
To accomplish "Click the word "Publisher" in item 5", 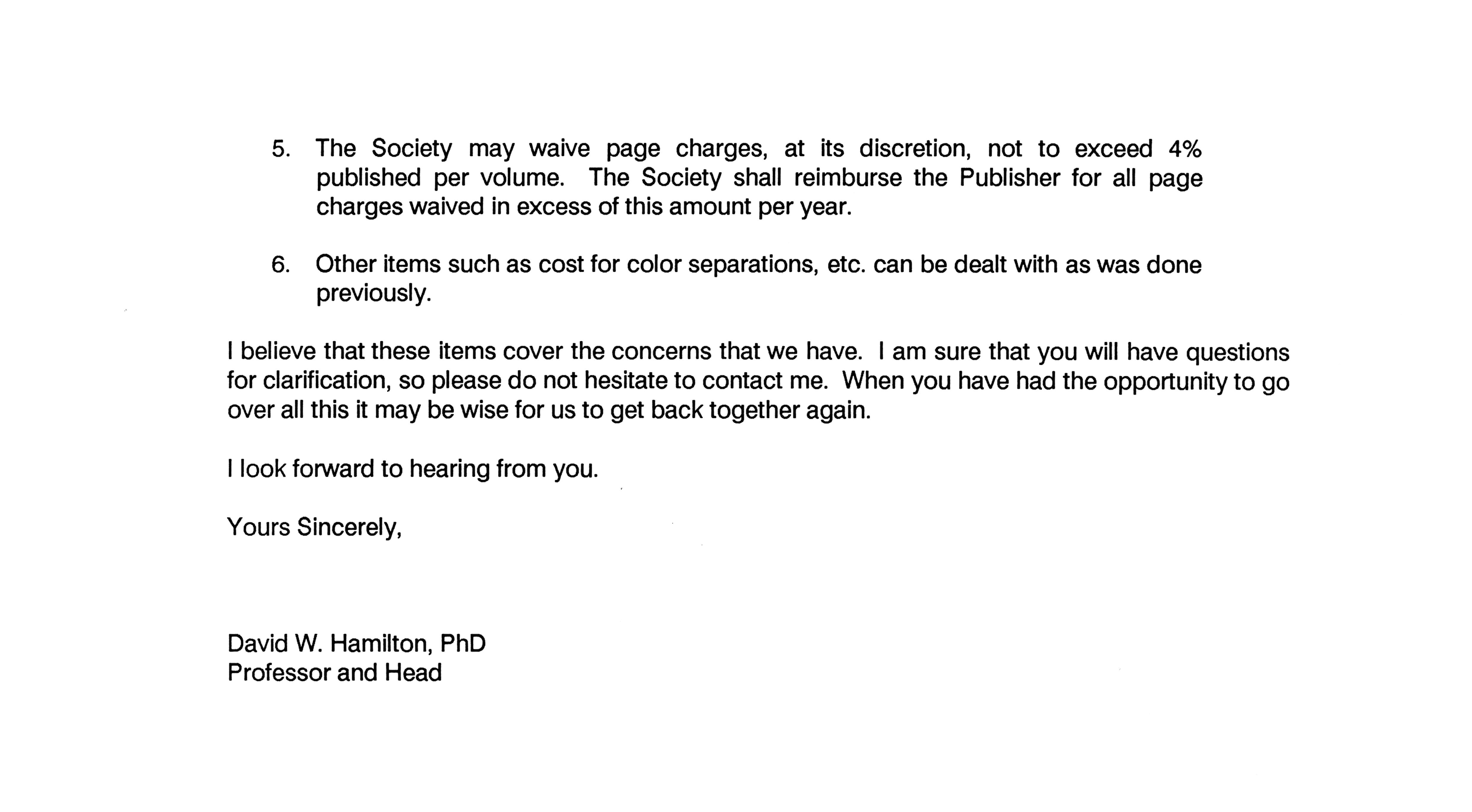I will tap(1009, 178).
